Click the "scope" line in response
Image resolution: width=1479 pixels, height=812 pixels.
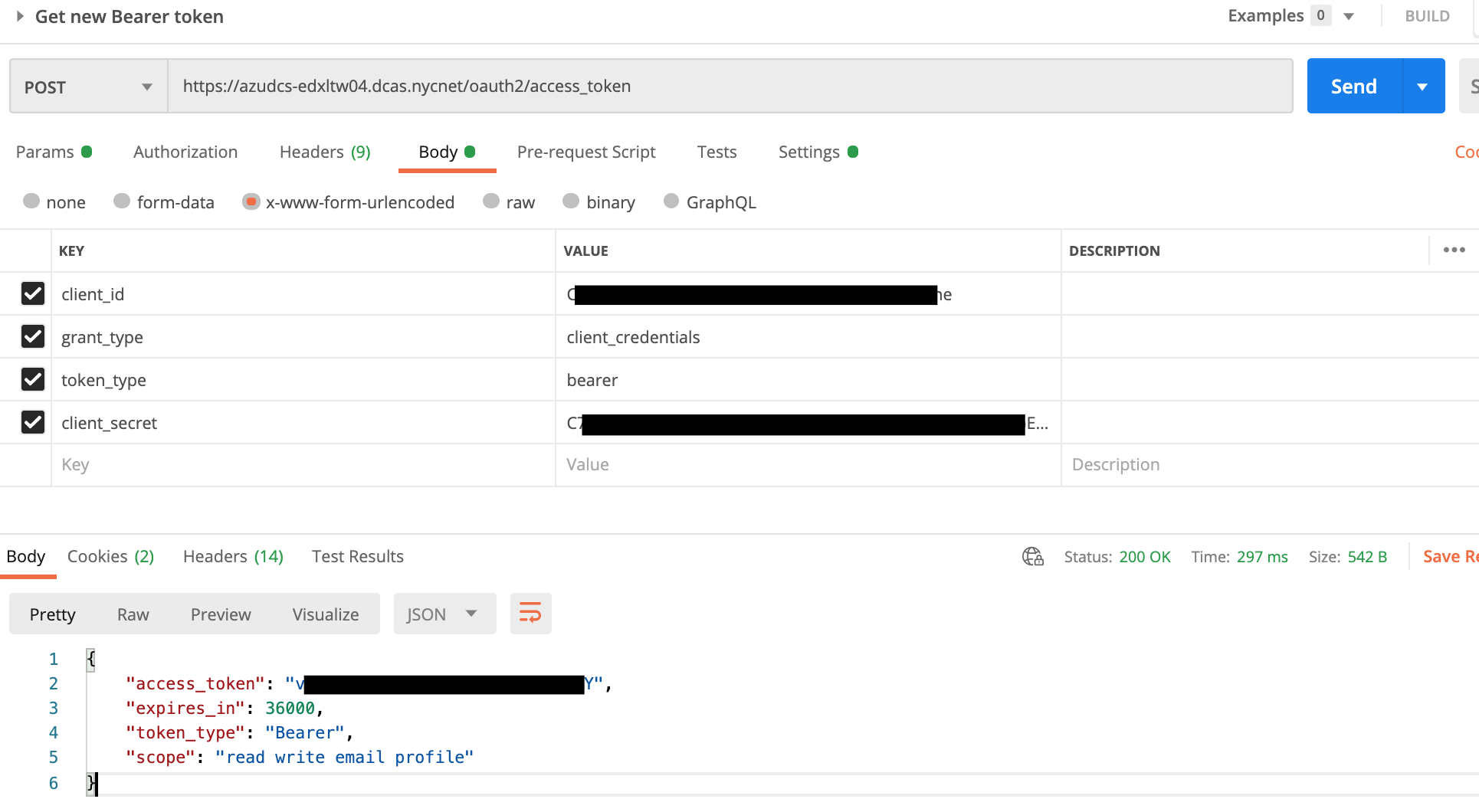[300, 757]
